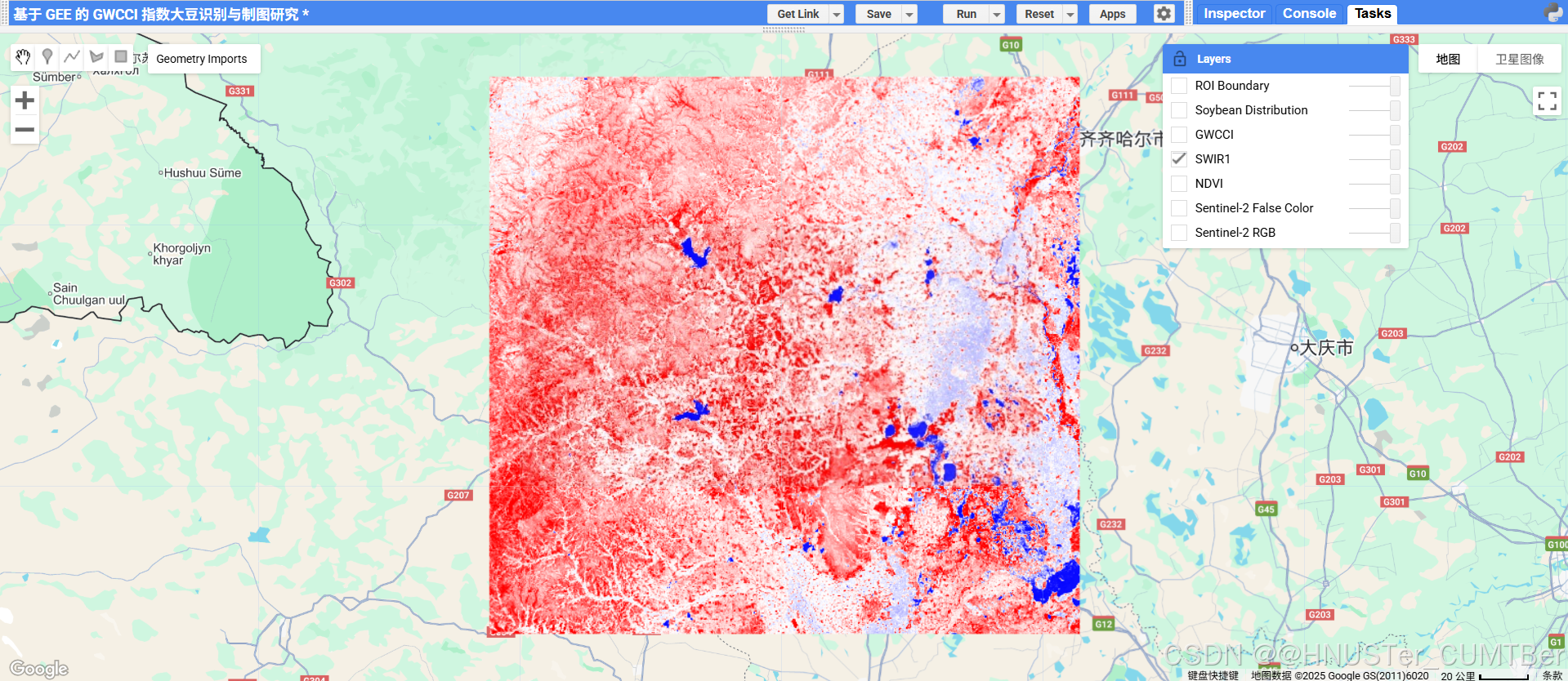Switch to the Inspector tab
This screenshot has width=1568, height=681.
[1234, 13]
